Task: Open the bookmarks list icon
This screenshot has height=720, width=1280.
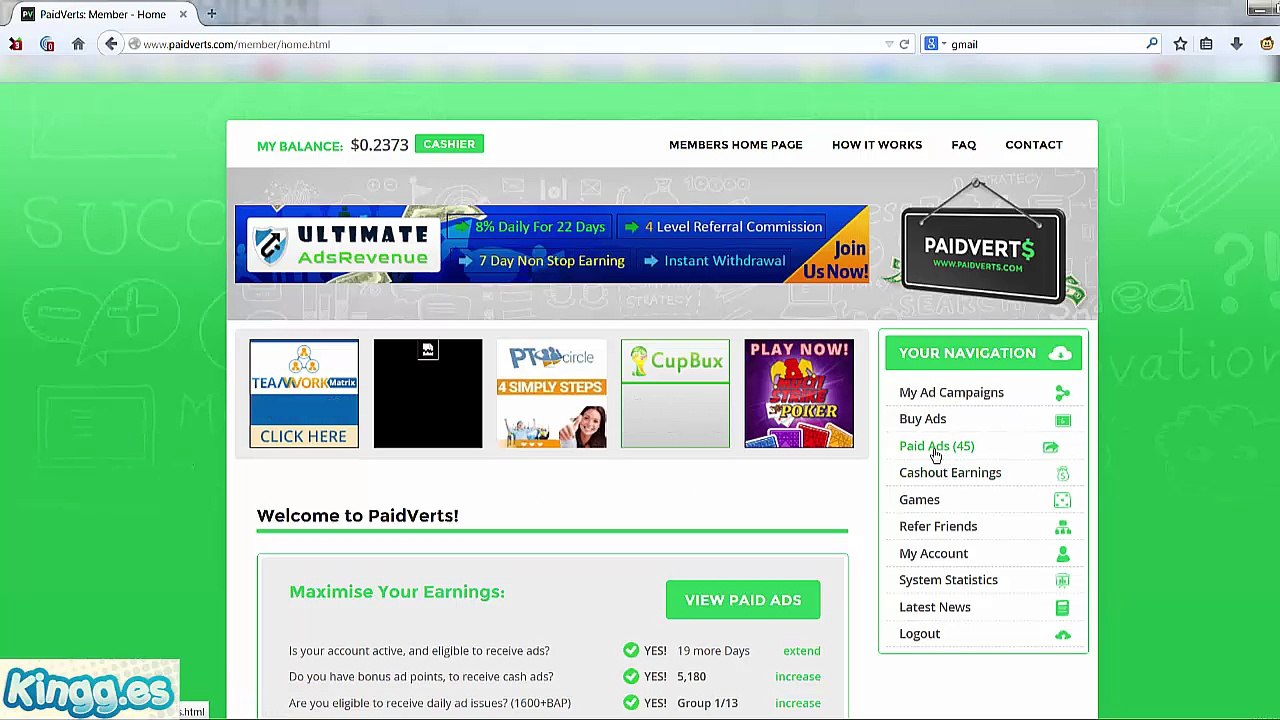Action: coord(1207,44)
